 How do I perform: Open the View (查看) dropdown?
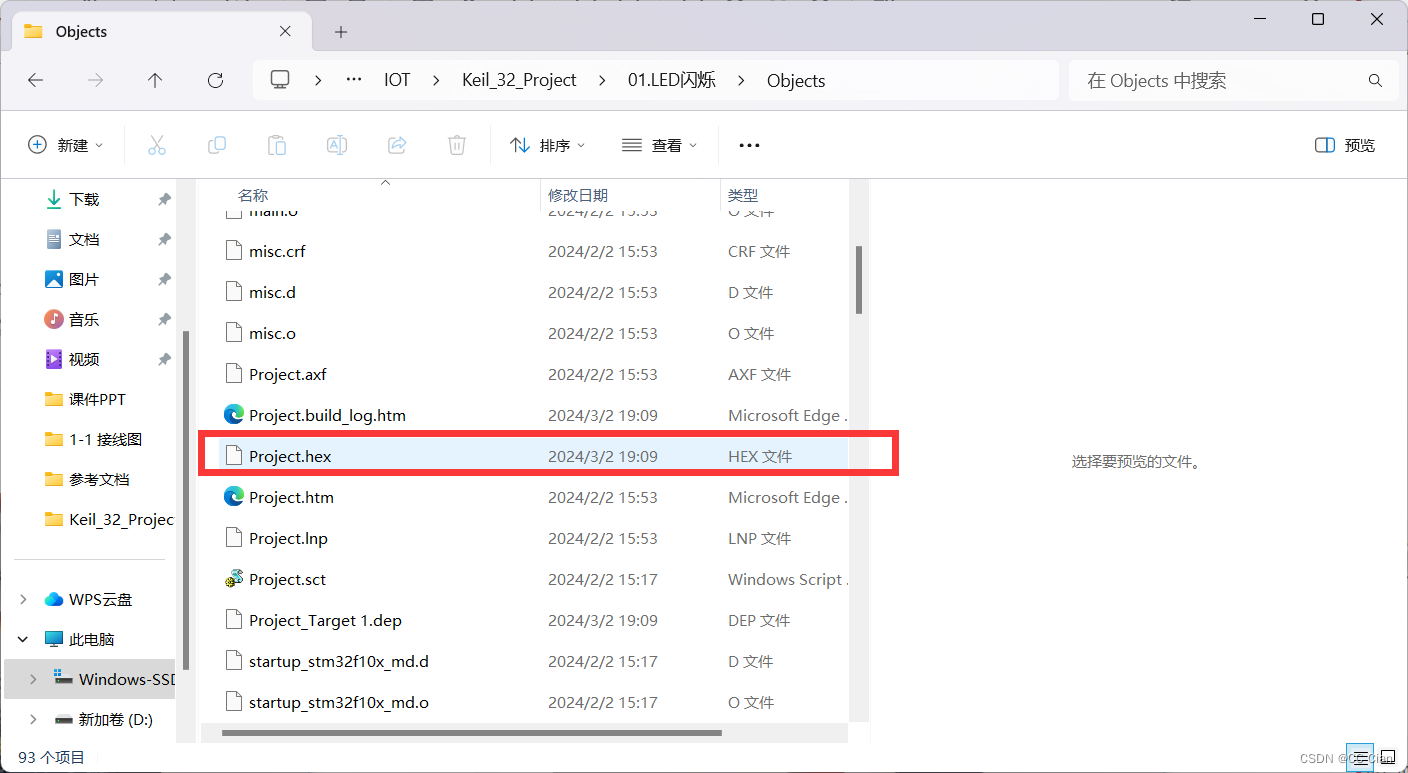click(659, 145)
